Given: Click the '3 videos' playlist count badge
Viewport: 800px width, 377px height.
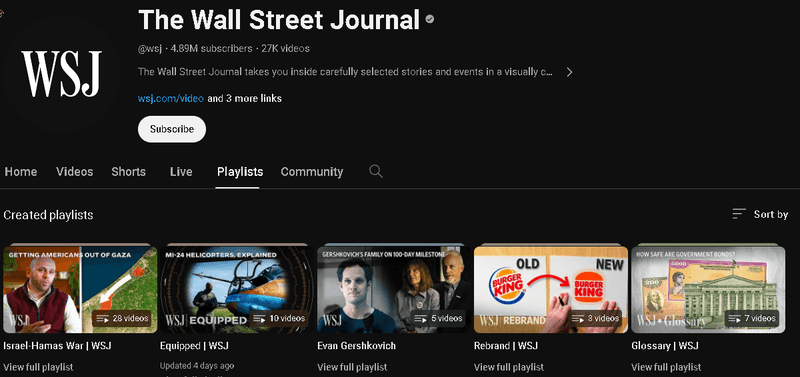Looking at the screenshot, I should pyautogui.click(x=595, y=318).
